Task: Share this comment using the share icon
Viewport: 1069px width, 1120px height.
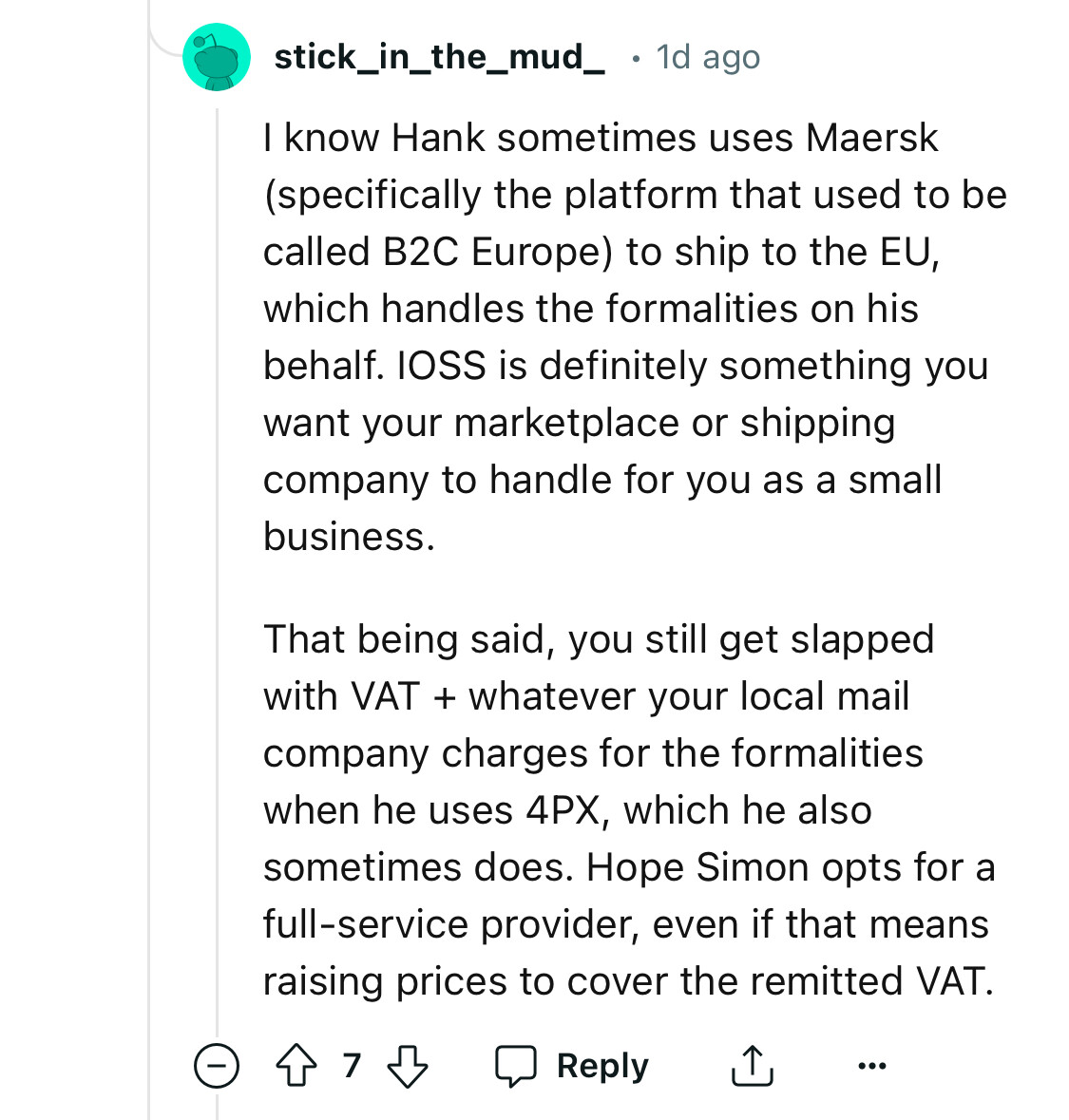Action: point(751,1066)
